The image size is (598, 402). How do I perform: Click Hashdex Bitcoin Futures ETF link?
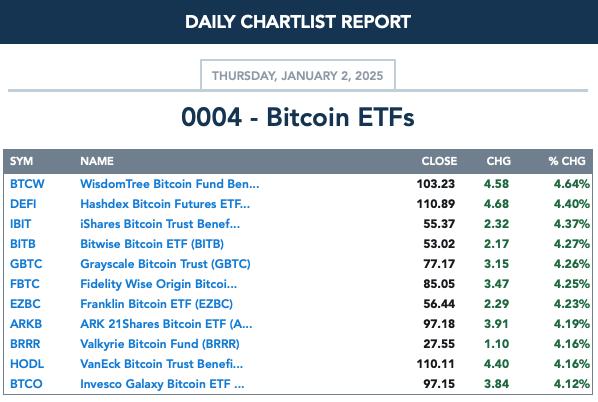[x=165, y=204]
